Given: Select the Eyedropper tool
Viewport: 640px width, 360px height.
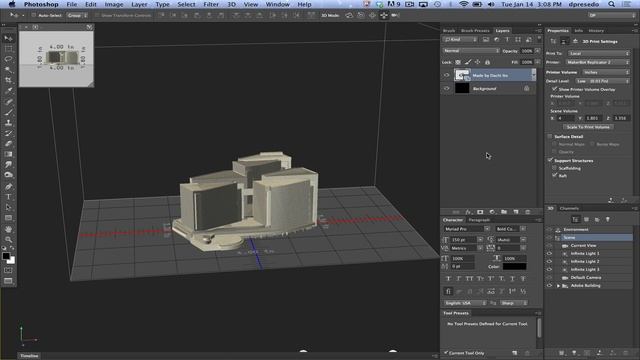Looking at the screenshot, I should click(9, 91).
